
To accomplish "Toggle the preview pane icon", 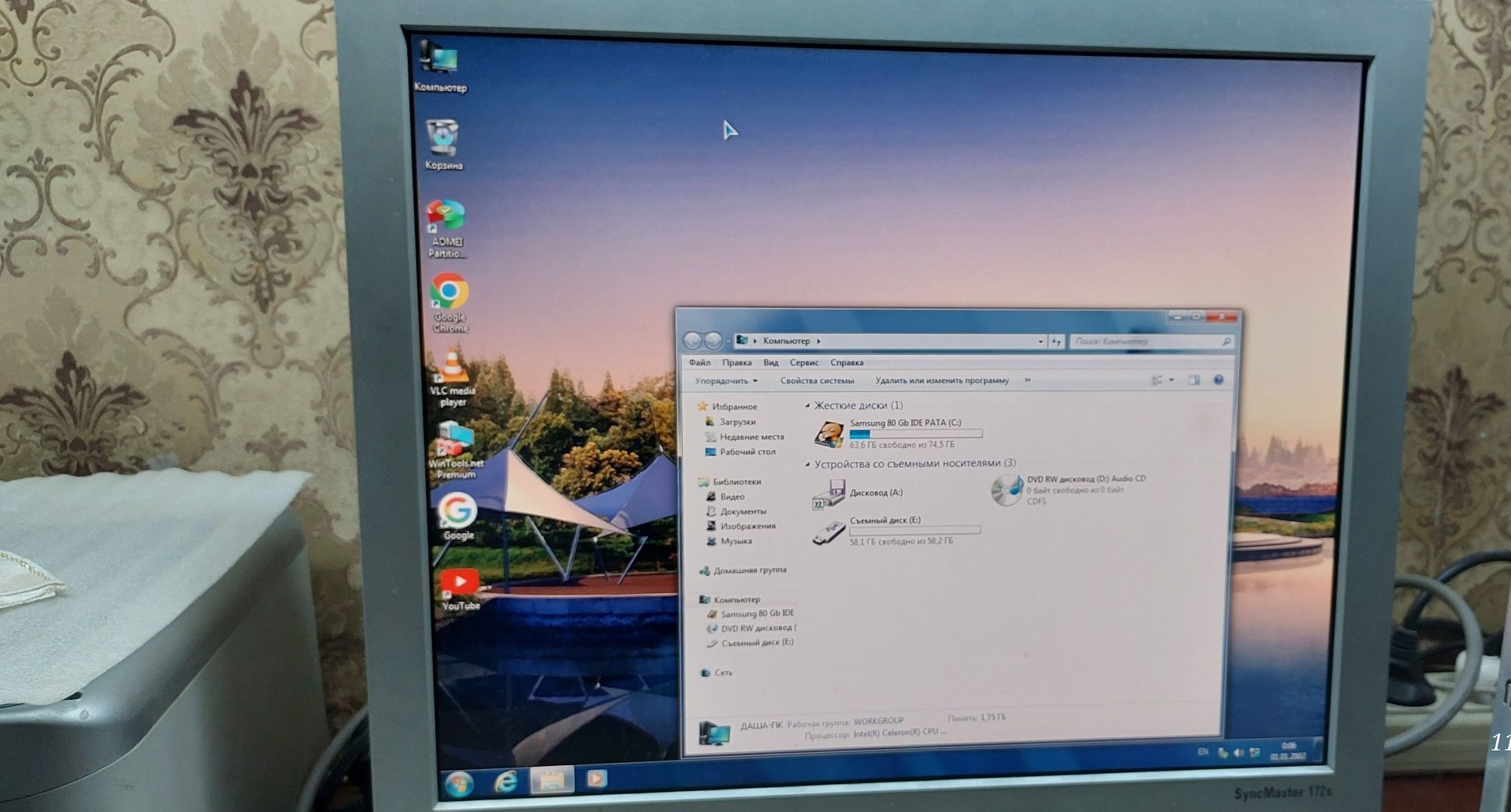I will tap(1194, 380).
